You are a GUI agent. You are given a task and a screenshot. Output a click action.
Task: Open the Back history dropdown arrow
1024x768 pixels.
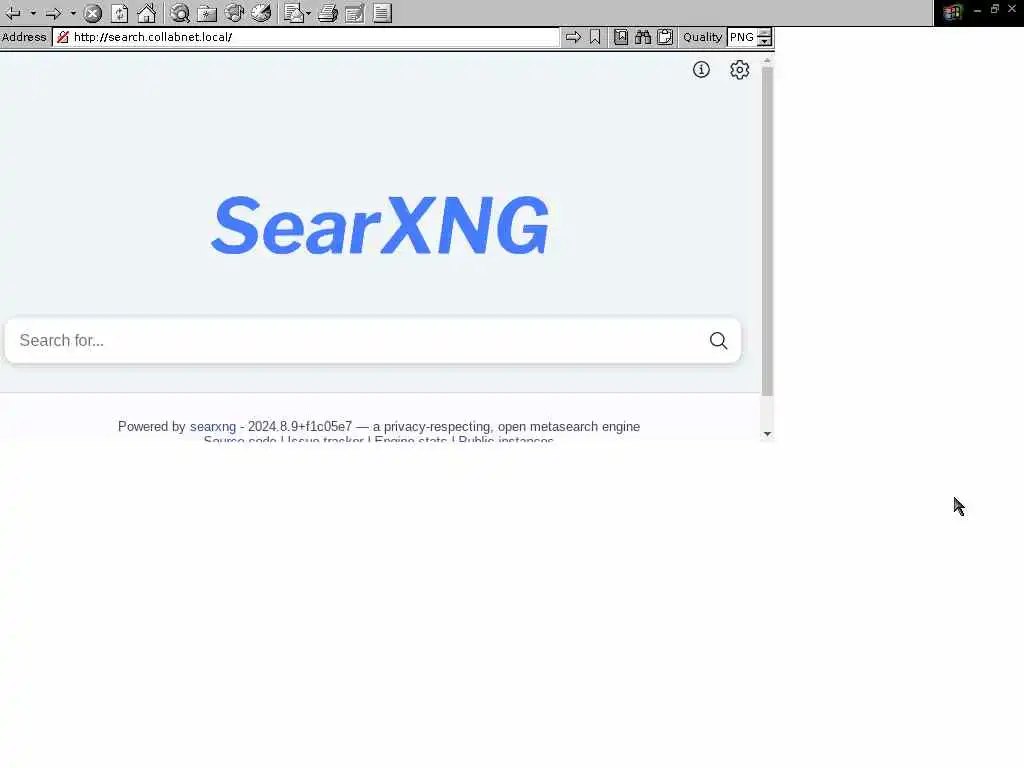click(33, 13)
